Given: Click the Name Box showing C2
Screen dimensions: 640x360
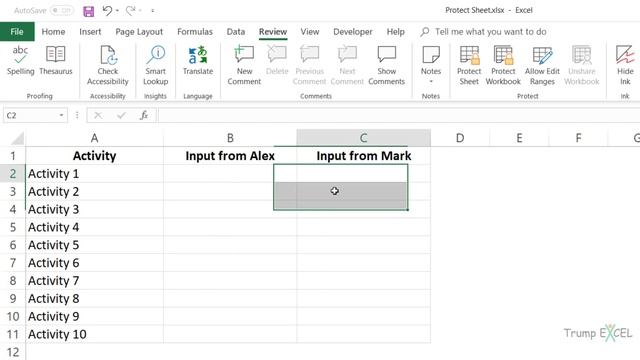Looking at the screenshot, I should click(x=30, y=116).
